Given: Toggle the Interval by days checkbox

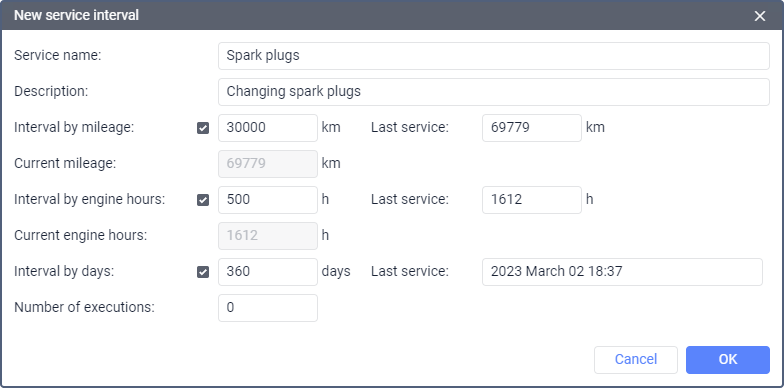Looking at the screenshot, I should (x=203, y=272).
